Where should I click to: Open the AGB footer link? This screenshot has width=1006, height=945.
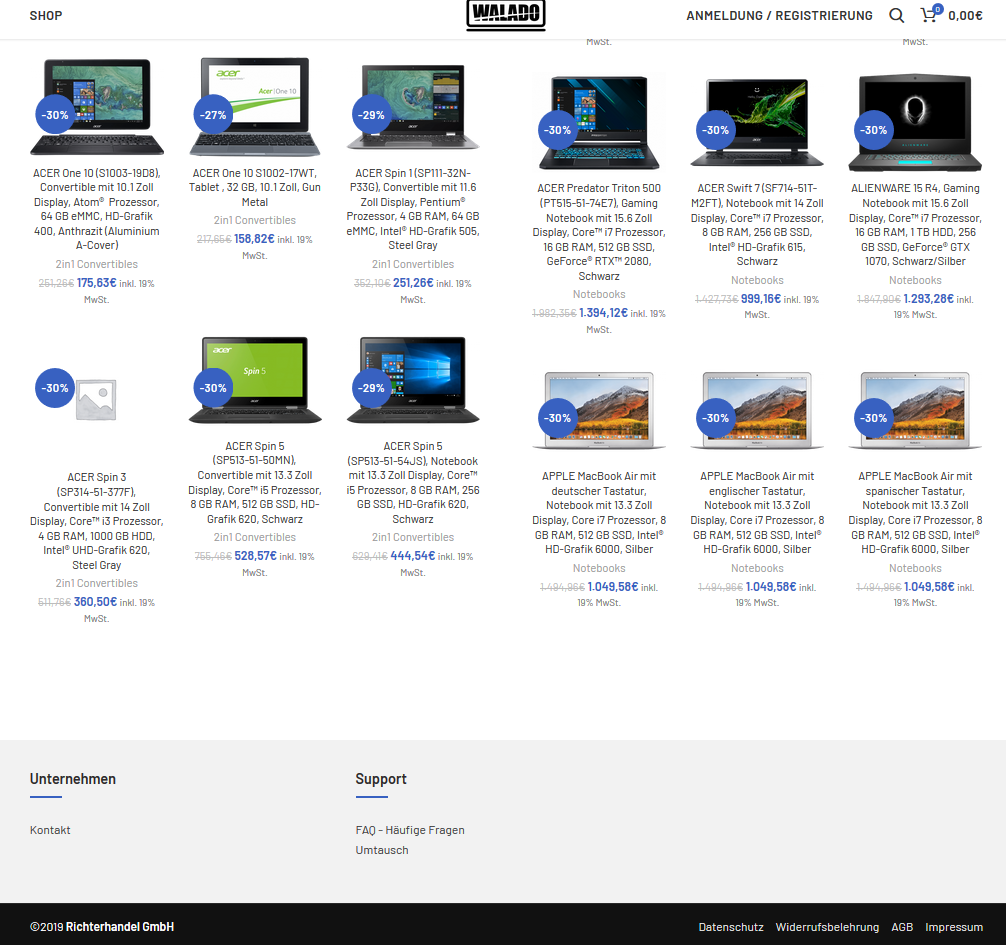(x=901, y=927)
